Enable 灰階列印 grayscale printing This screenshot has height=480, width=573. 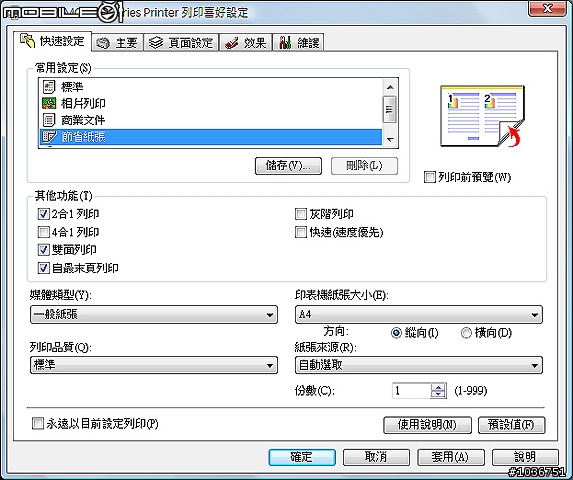pyautogui.click(x=301, y=214)
